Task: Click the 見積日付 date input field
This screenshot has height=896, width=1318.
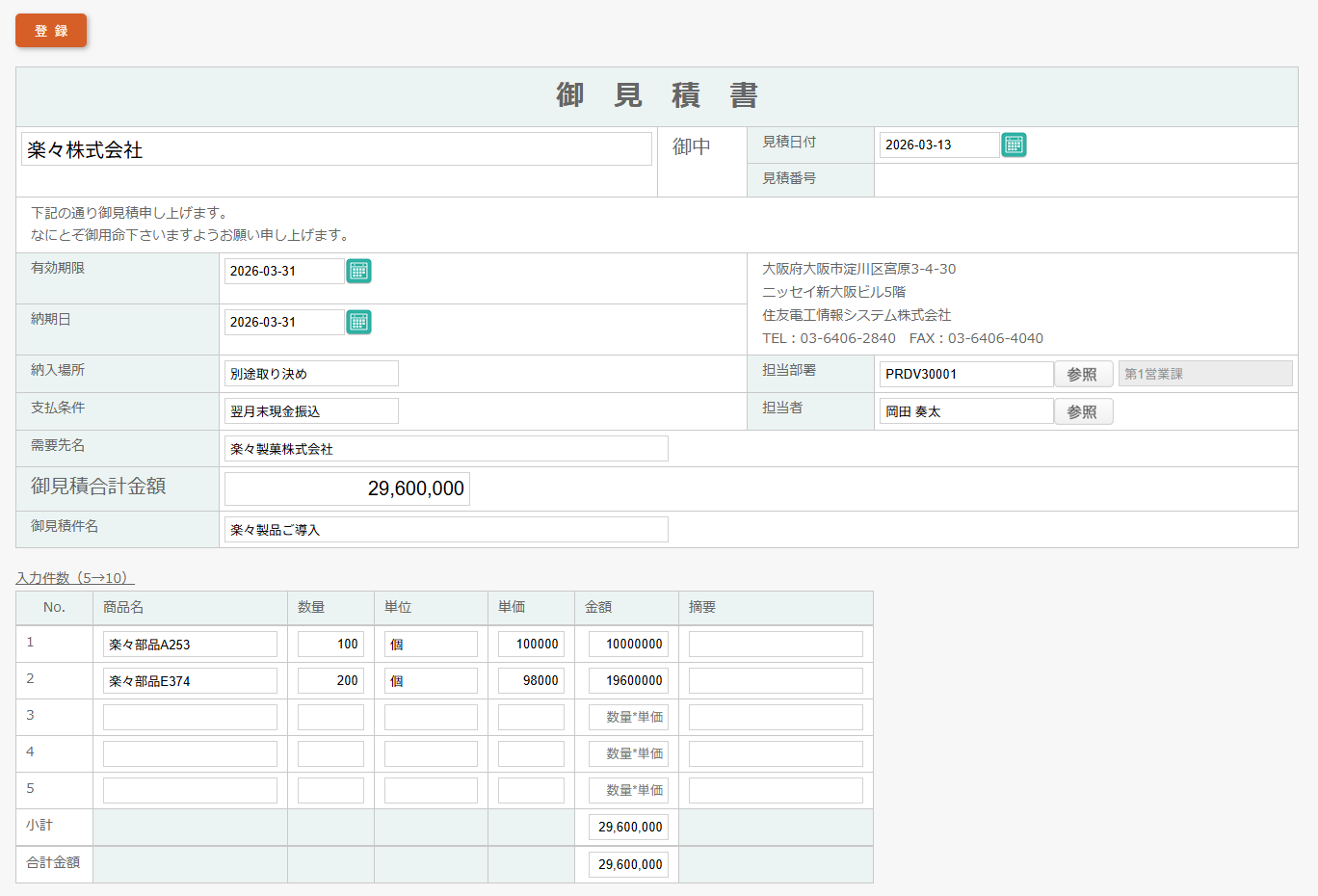Action: coord(938,145)
